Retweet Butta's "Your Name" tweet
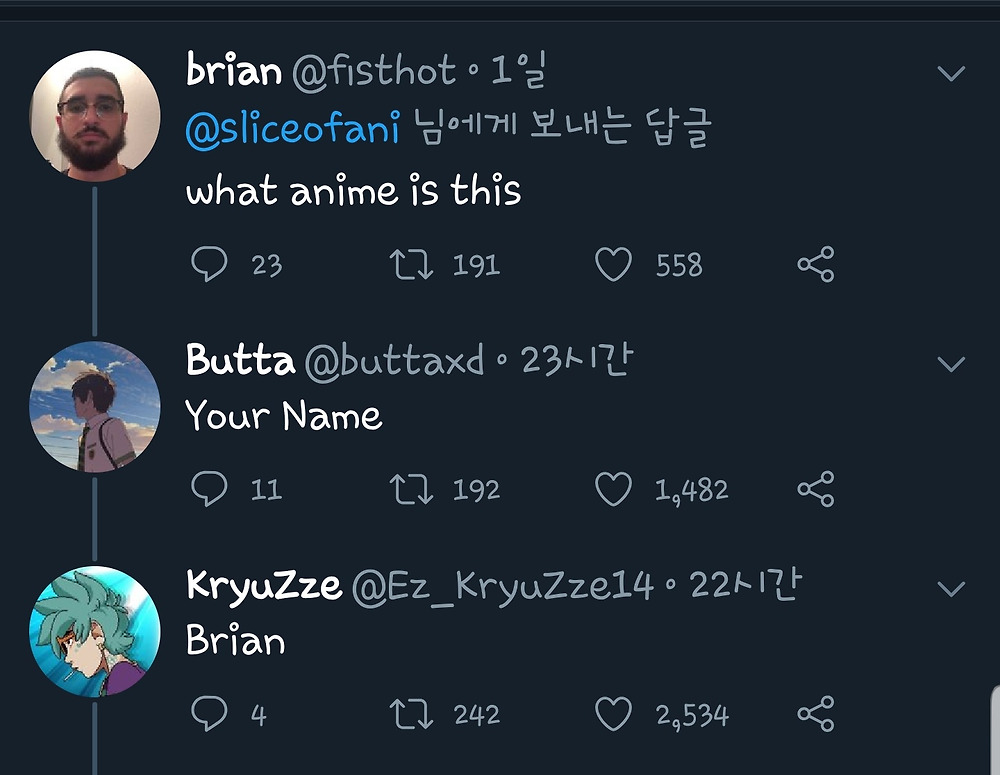The width and height of the screenshot is (1000, 775). point(411,489)
